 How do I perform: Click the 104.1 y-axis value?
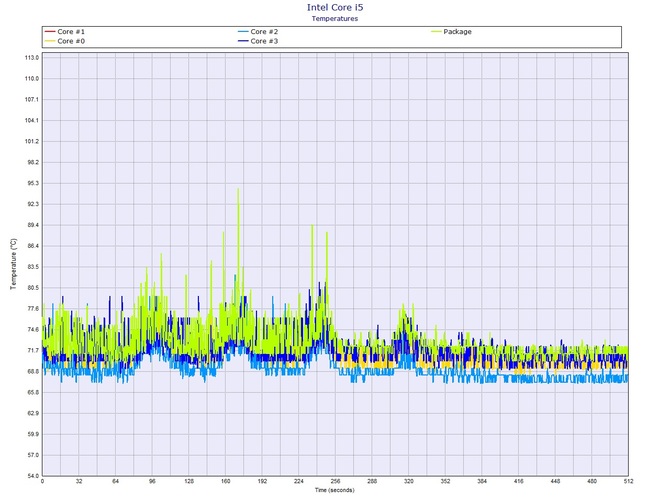pyautogui.click(x=32, y=120)
